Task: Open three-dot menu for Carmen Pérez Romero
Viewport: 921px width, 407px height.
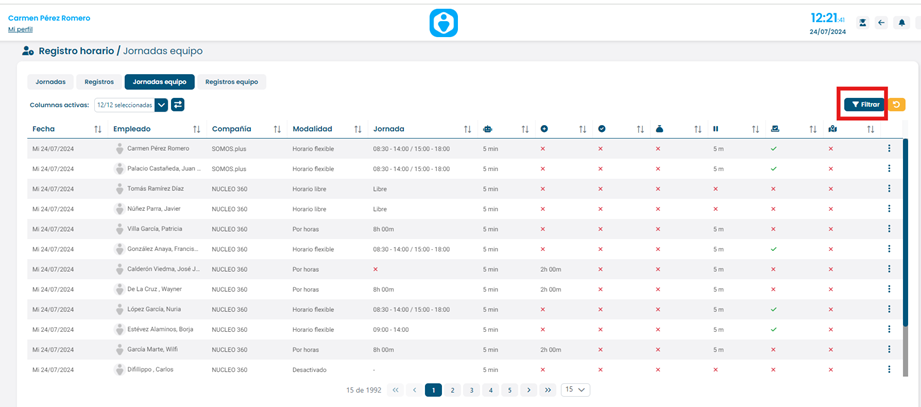Action: (x=889, y=149)
